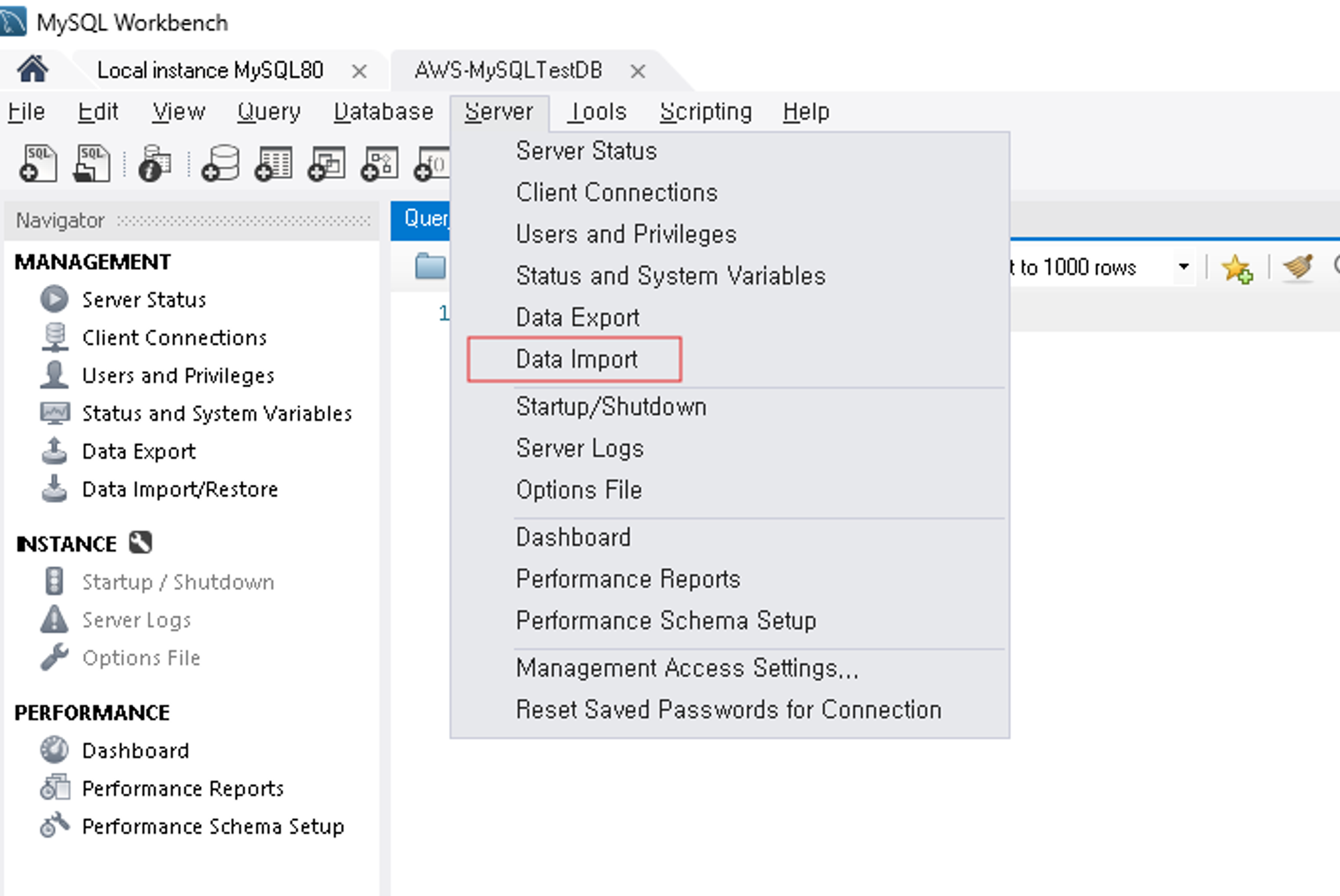This screenshot has height=896, width=1340.
Task: Open Users and Privileges in Navigator
Action: click(x=178, y=376)
